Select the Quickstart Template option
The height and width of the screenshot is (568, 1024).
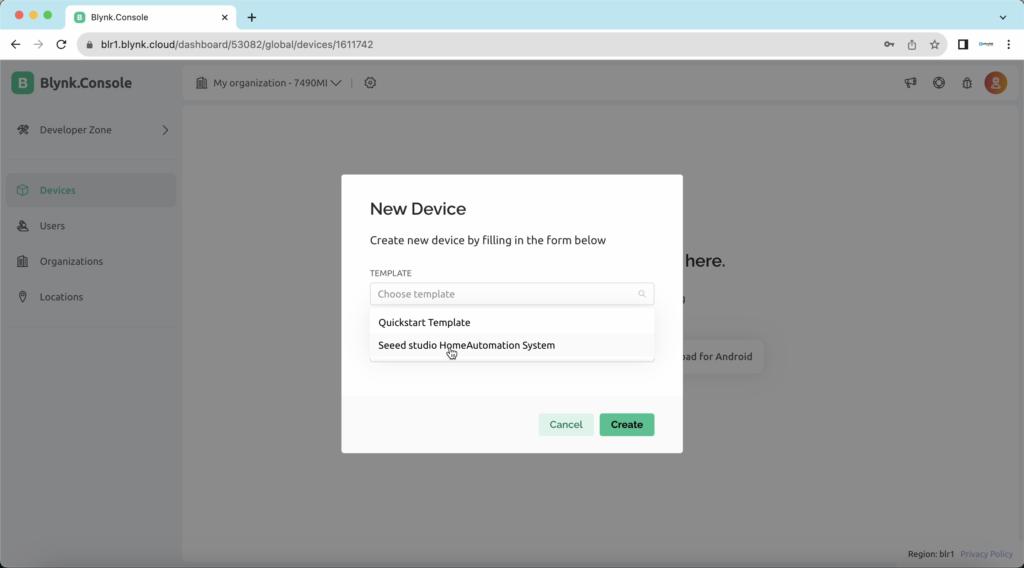(511, 323)
